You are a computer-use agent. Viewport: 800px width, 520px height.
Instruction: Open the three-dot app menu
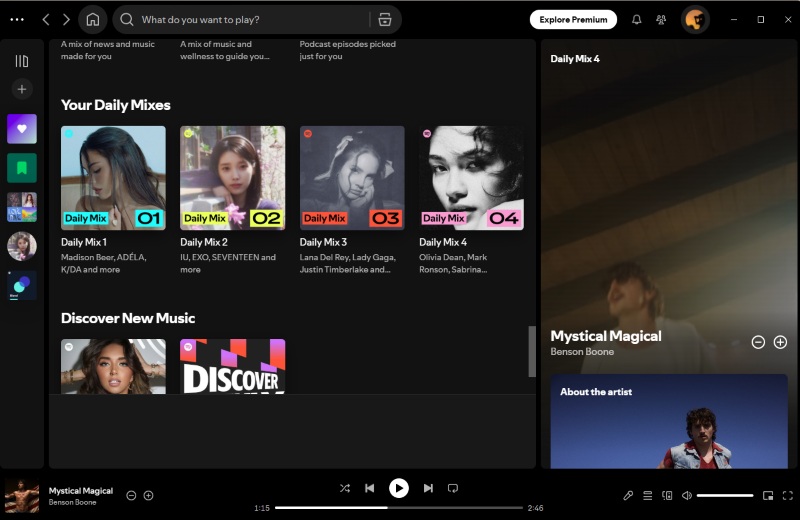point(17,19)
